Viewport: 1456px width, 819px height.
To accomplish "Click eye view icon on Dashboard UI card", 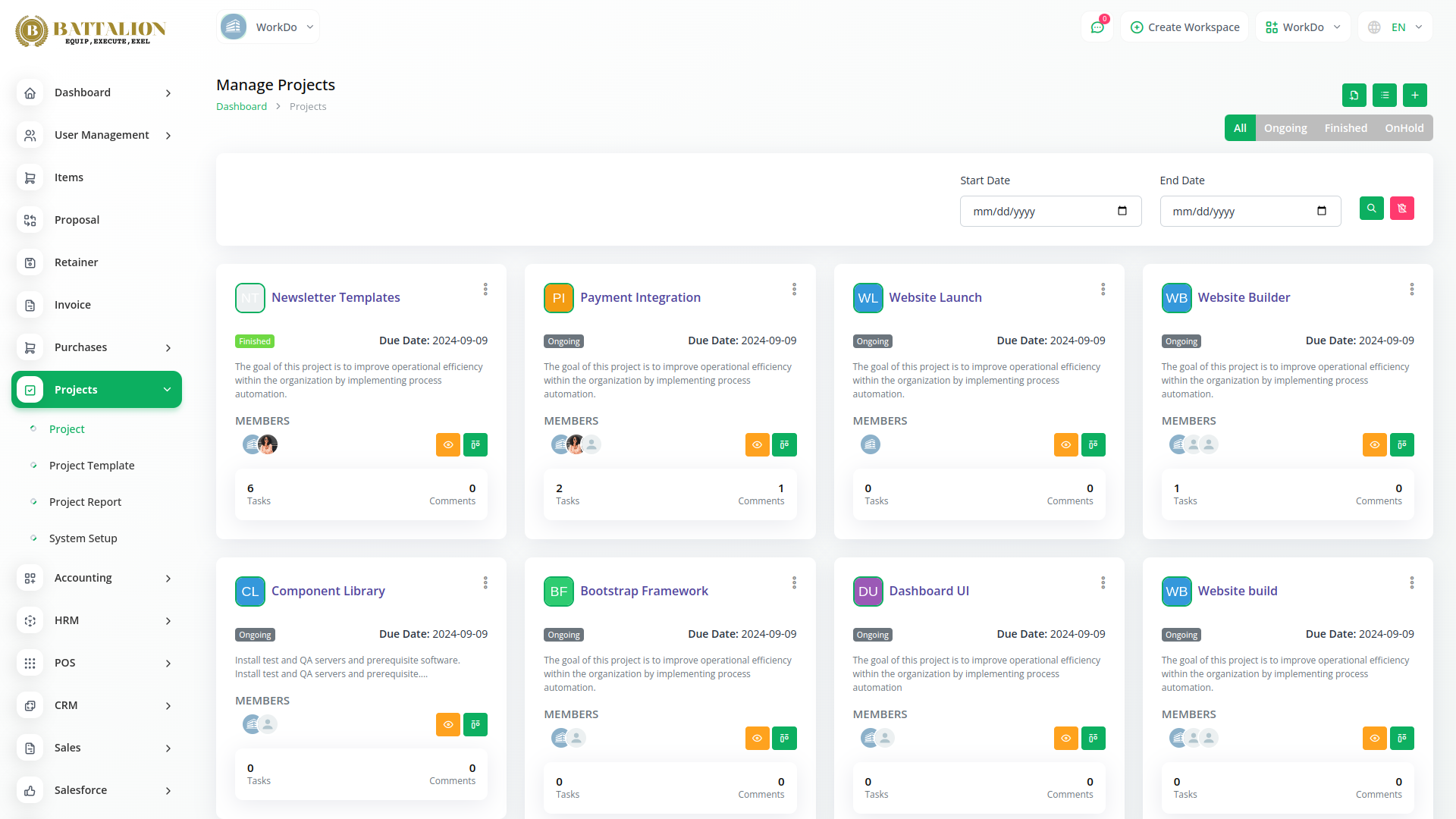I will (1065, 739).
